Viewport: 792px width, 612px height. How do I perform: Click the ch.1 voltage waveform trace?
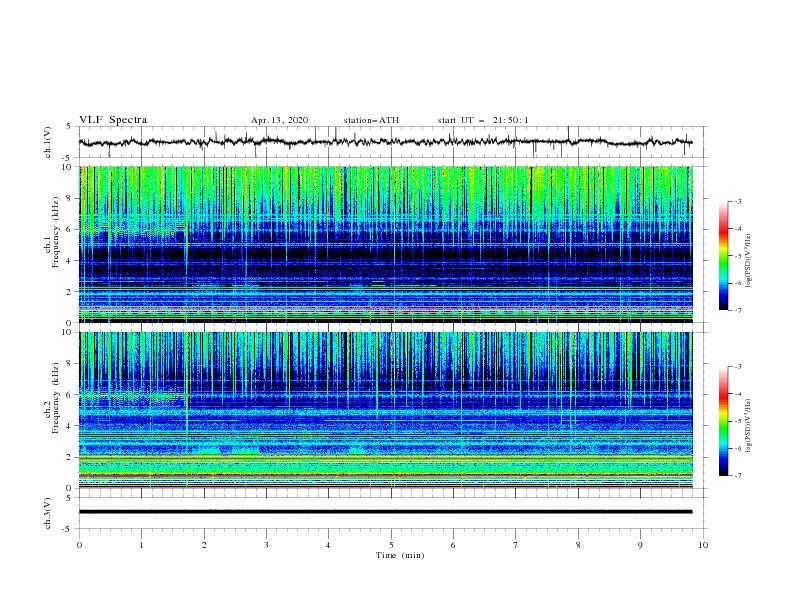point(385,142)
